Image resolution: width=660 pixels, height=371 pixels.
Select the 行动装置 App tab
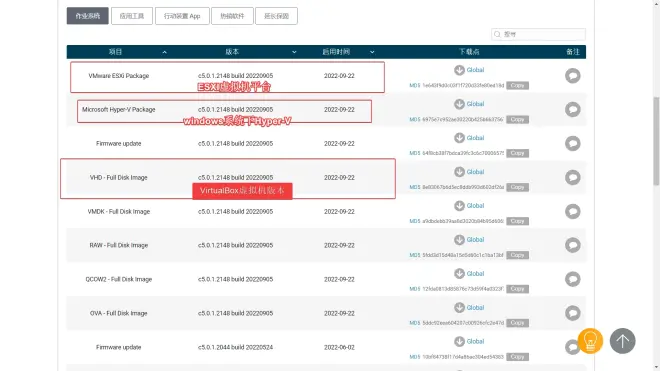point(182,16)
